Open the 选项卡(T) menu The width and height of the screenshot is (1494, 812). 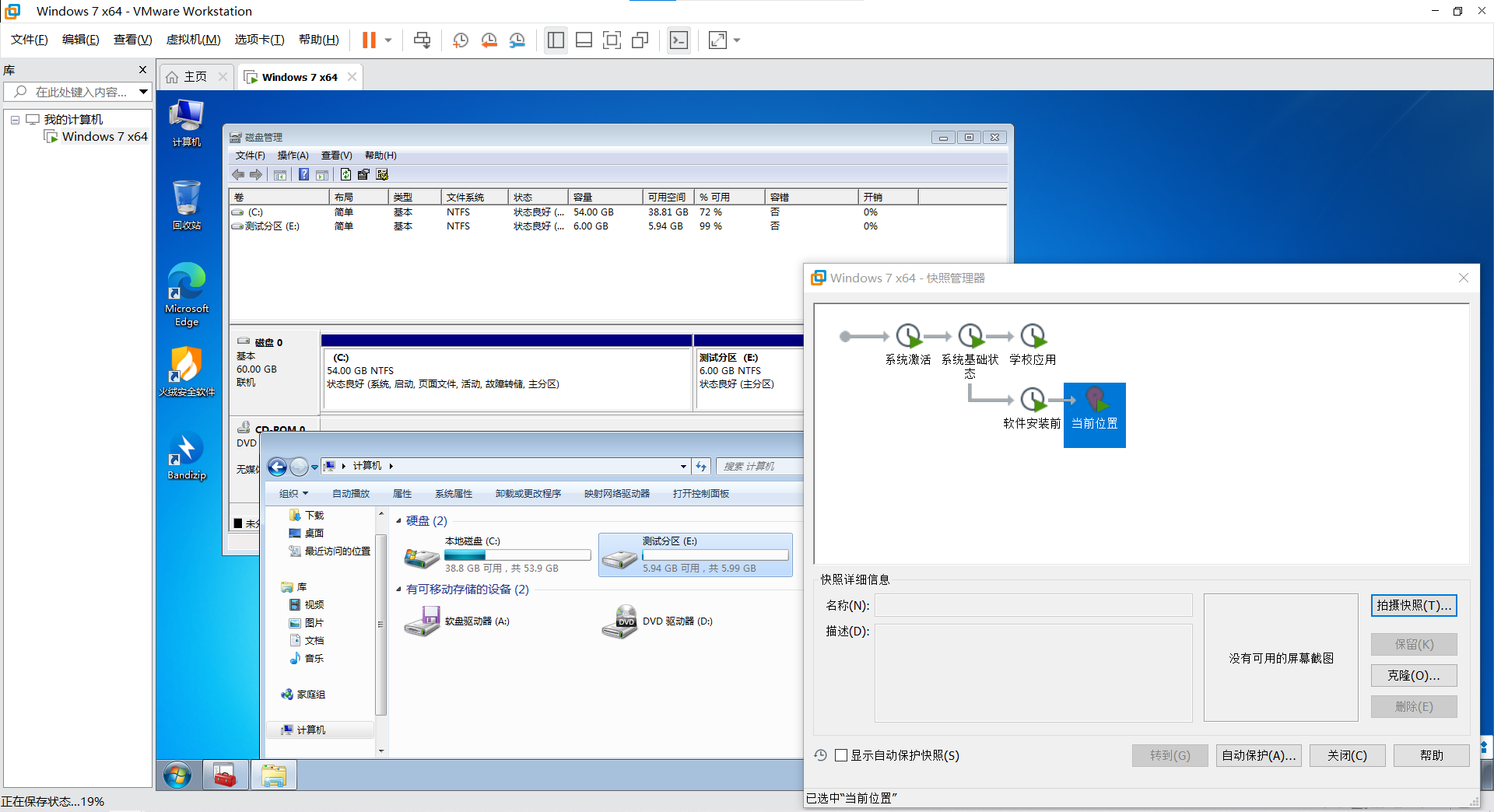coord(259,40)
